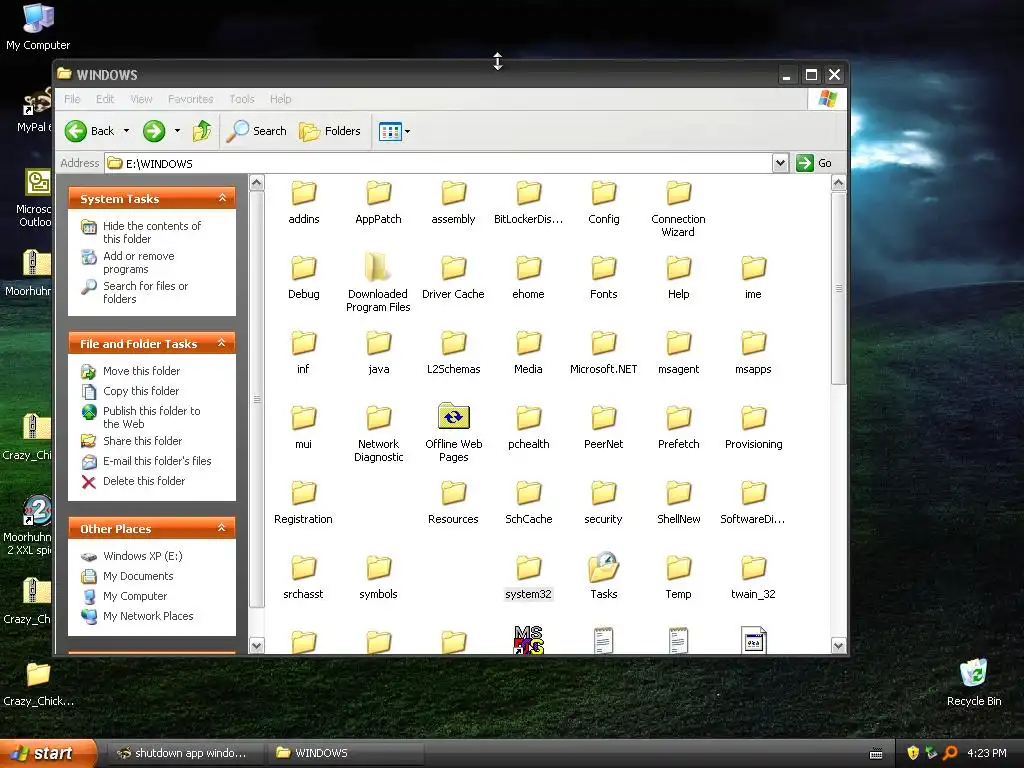This screenshot has width=1024, height=768.
Task: Click the Start button
Action: click(48, 754)
